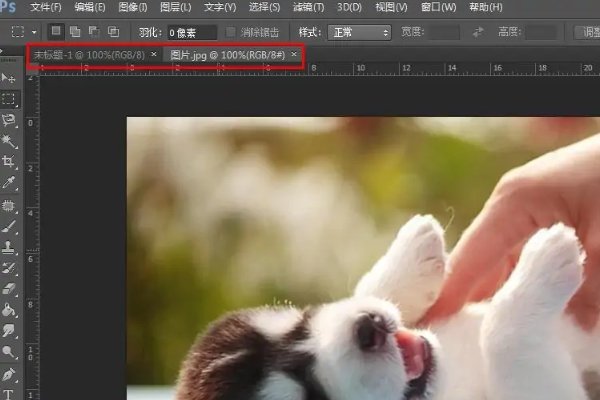This screenshot has width=600, height=400.
Task: Open the tool preset dropdown arrow
Action: click(34, 32)
